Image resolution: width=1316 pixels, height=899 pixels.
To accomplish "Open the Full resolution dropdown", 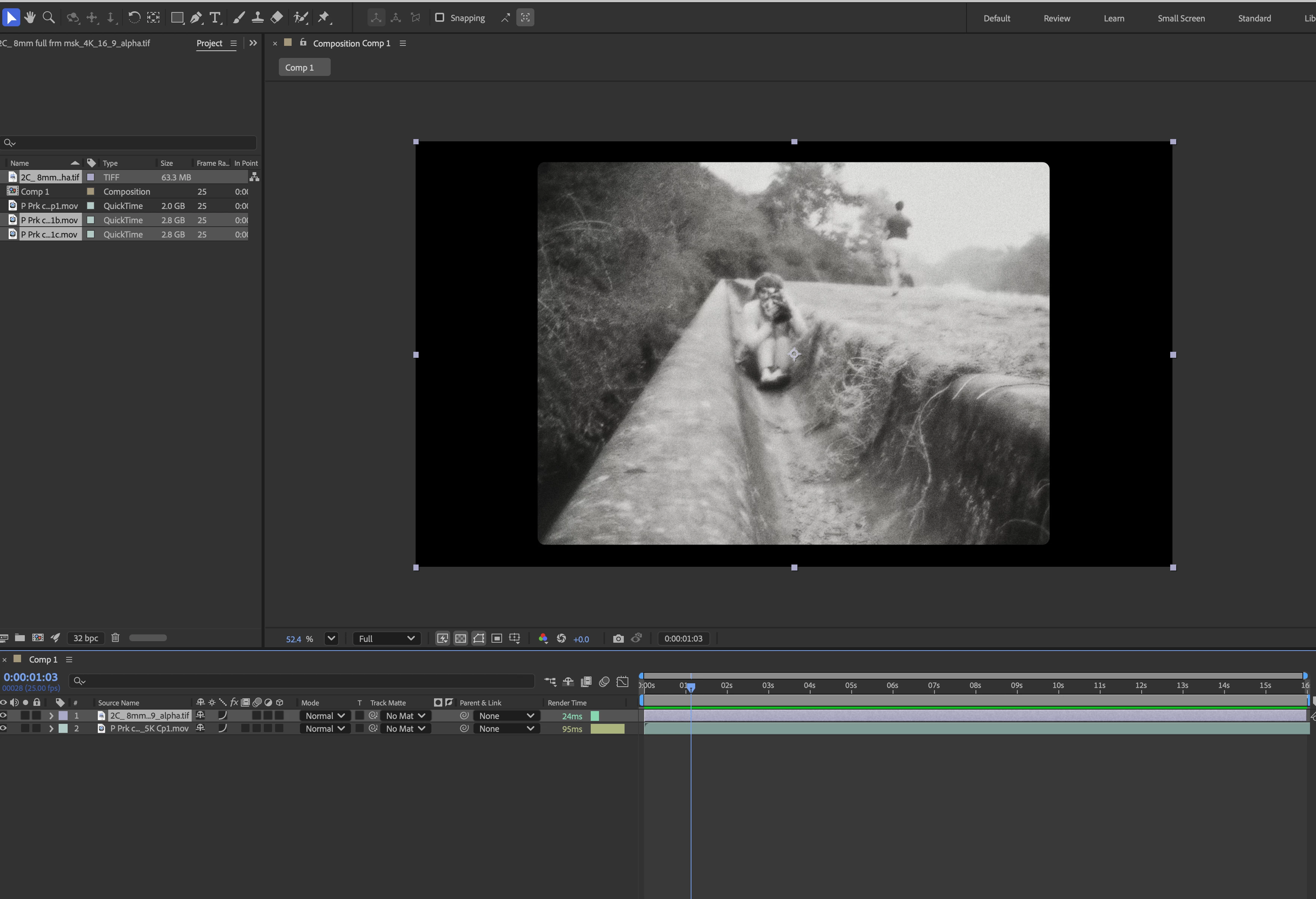I will coord(386,639).
